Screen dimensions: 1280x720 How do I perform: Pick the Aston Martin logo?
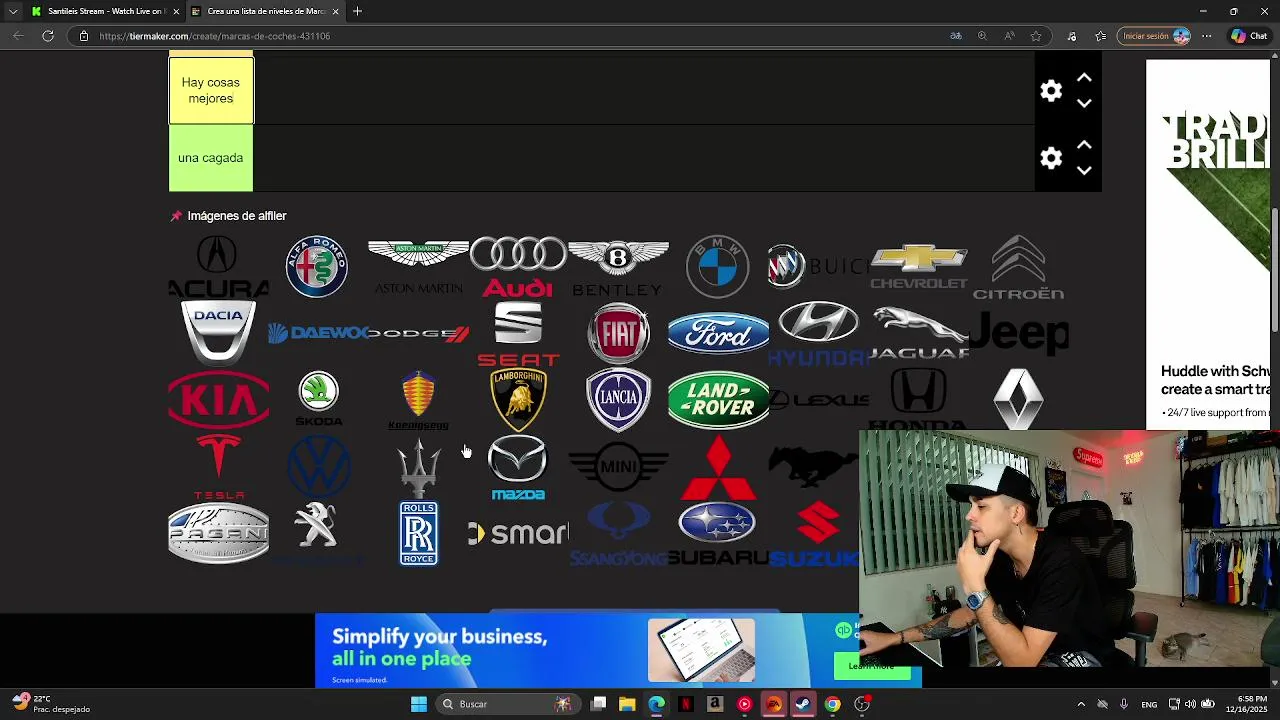coord(418,266)
